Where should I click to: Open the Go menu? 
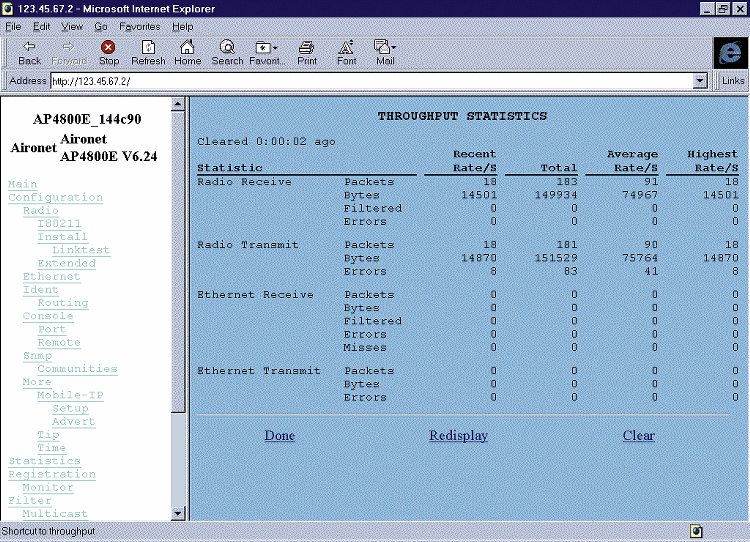click(100, 27)
